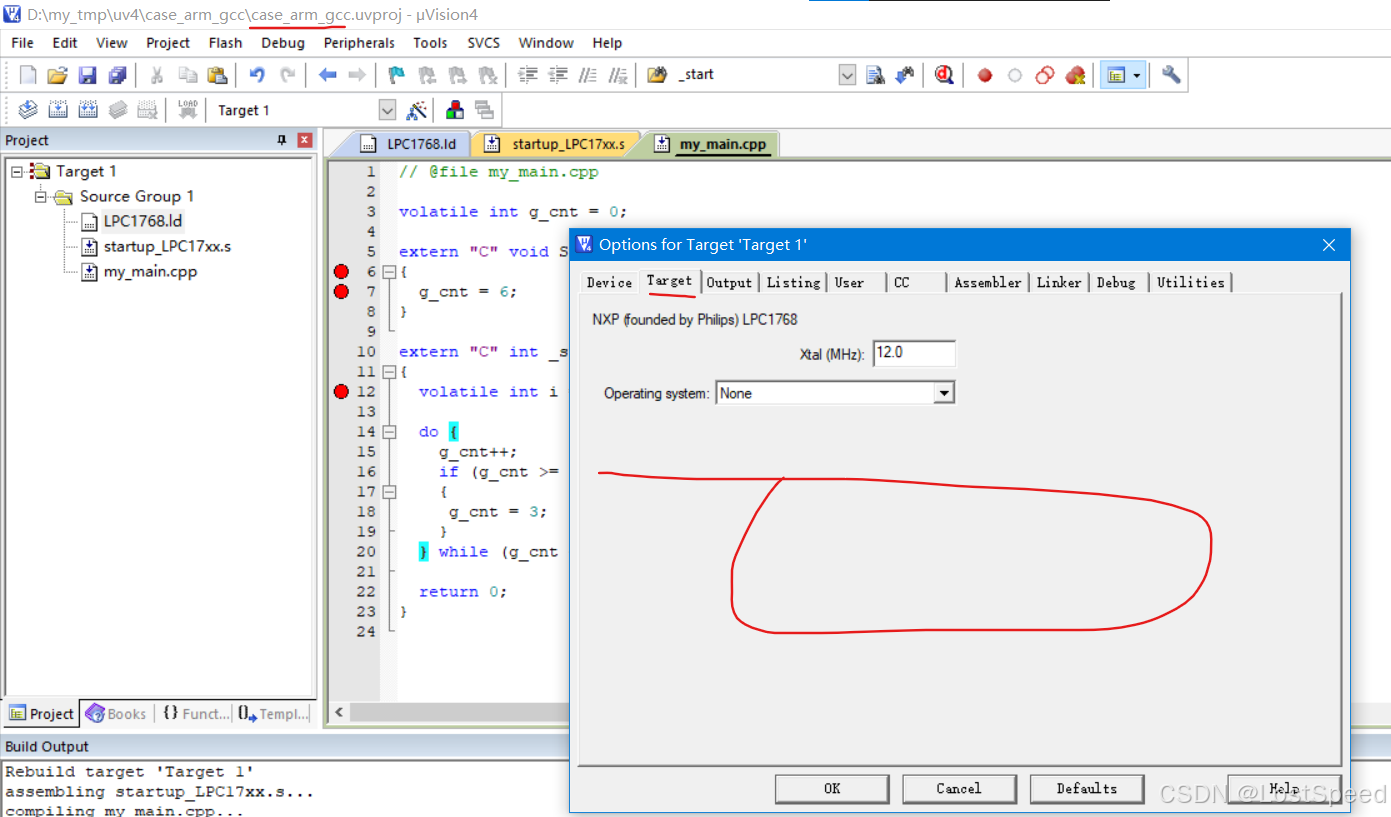Click the Indent selected lines icon
1391x817 pixels.
527,75
